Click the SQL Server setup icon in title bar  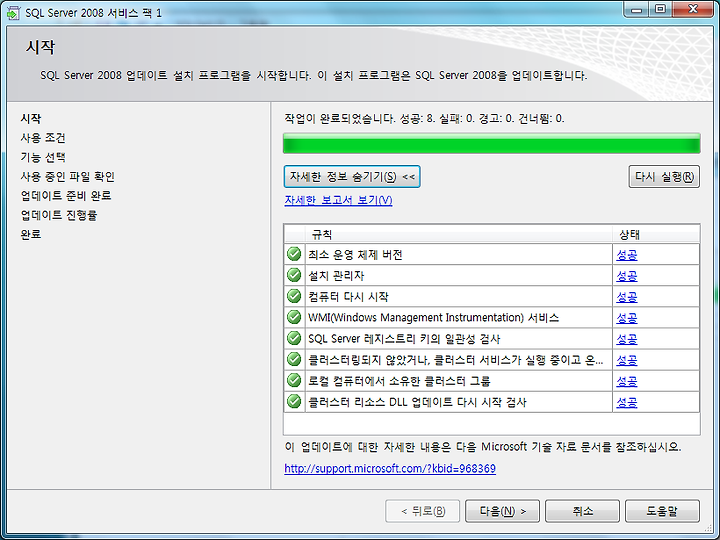click(13, 13)
